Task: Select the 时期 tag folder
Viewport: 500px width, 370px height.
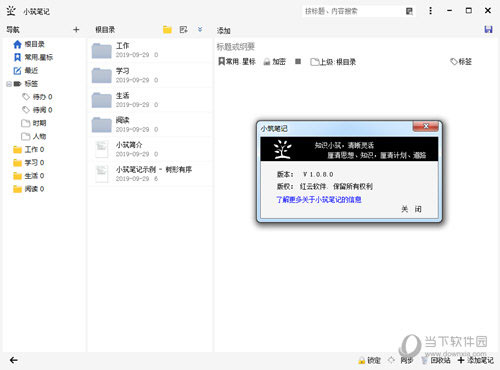Action: pos(34,123)
